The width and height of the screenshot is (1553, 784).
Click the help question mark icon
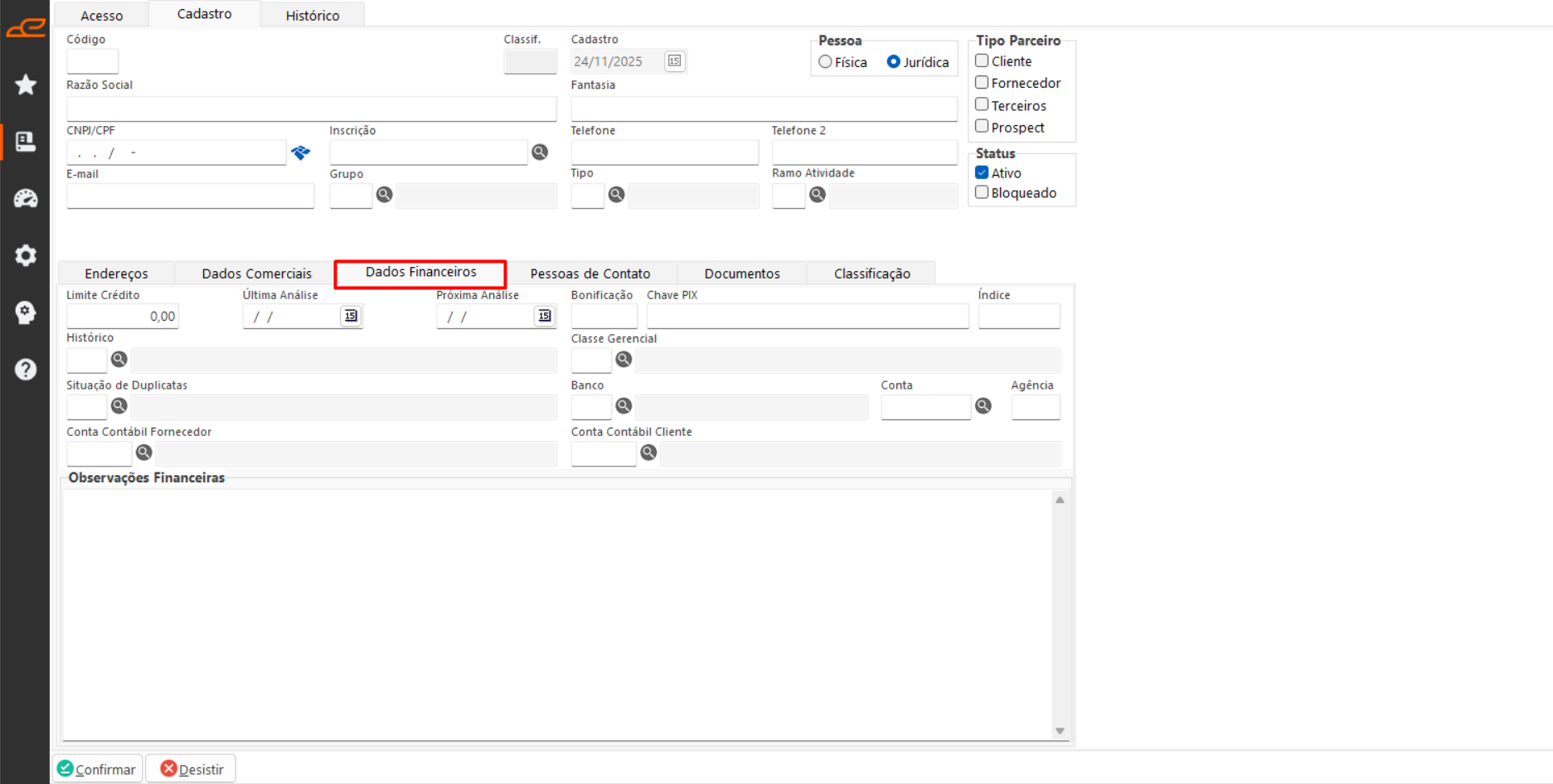tap(26, 370)
